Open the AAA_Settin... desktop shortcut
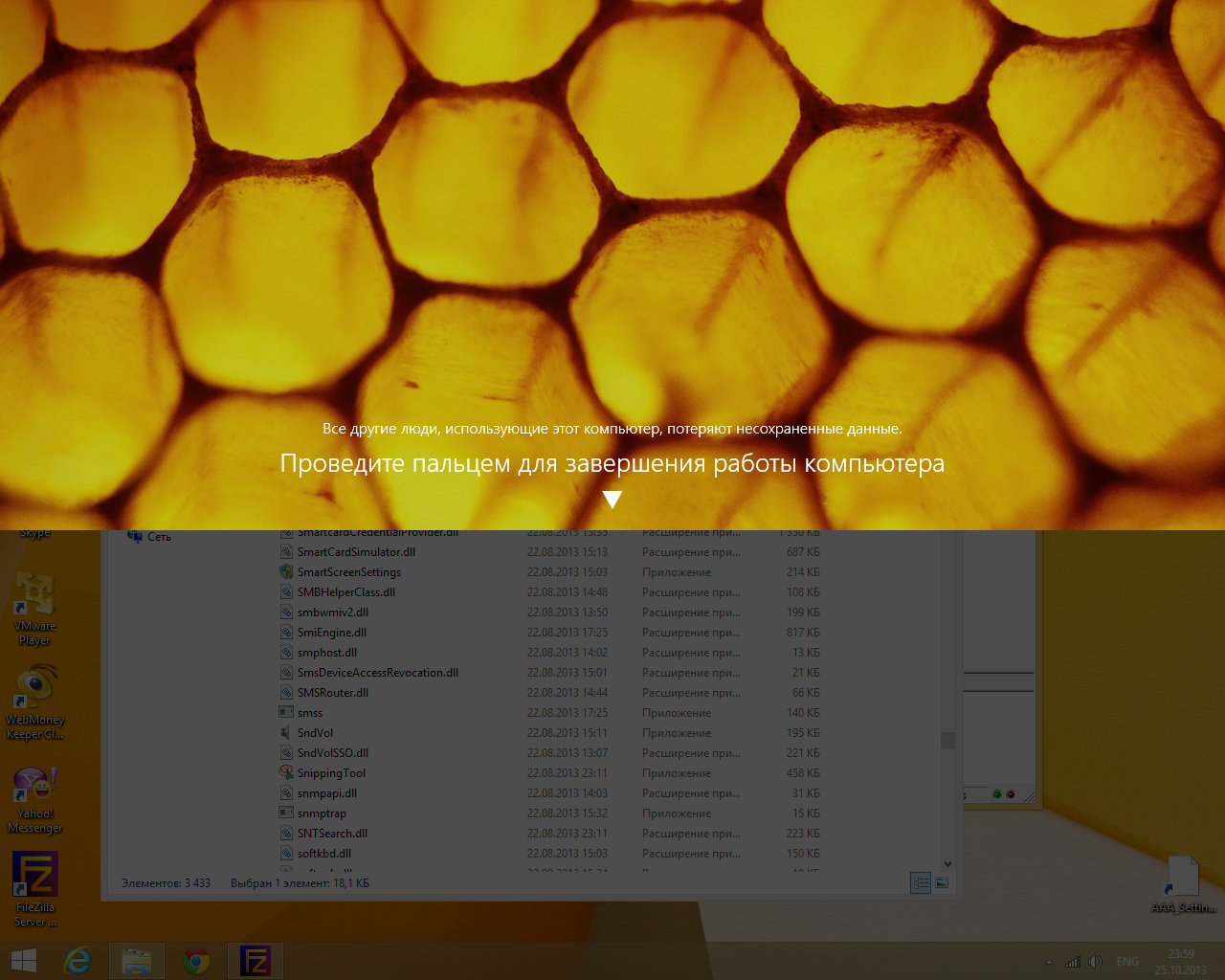1225x980 pixels. (x=1183, y=879)
